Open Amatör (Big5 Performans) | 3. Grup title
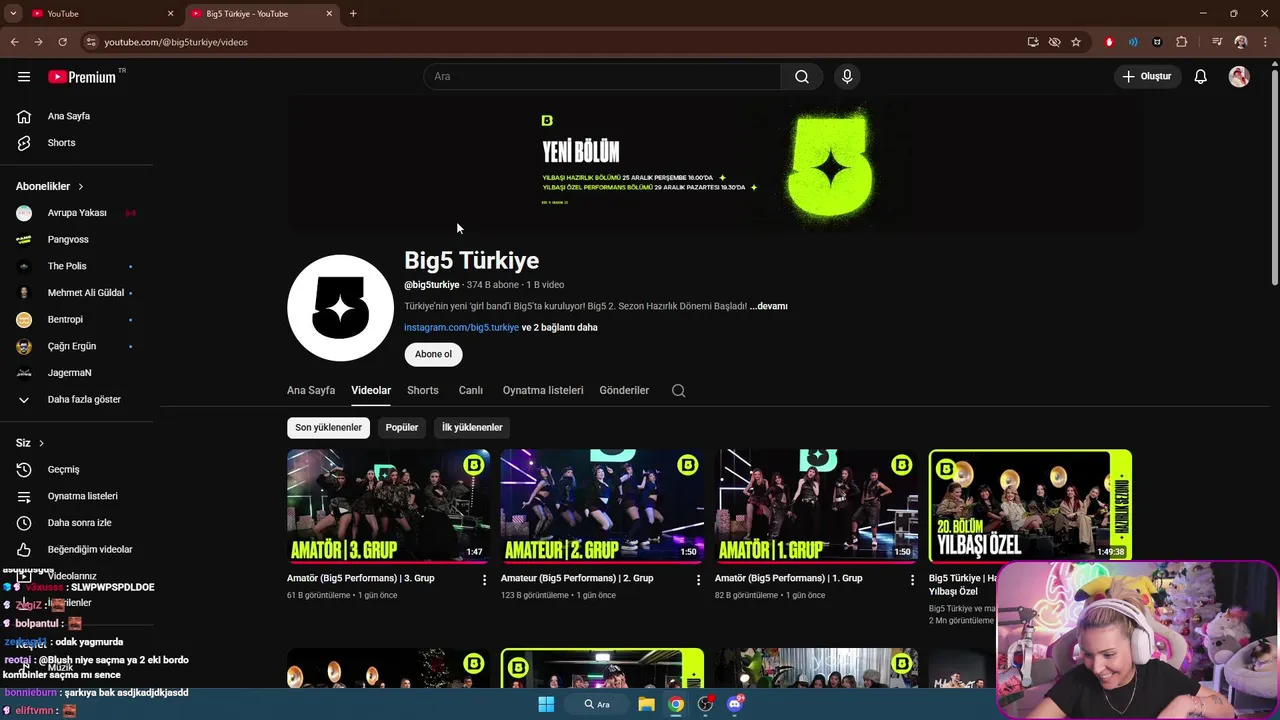1280x720 pixels. (x=361, y=578)
